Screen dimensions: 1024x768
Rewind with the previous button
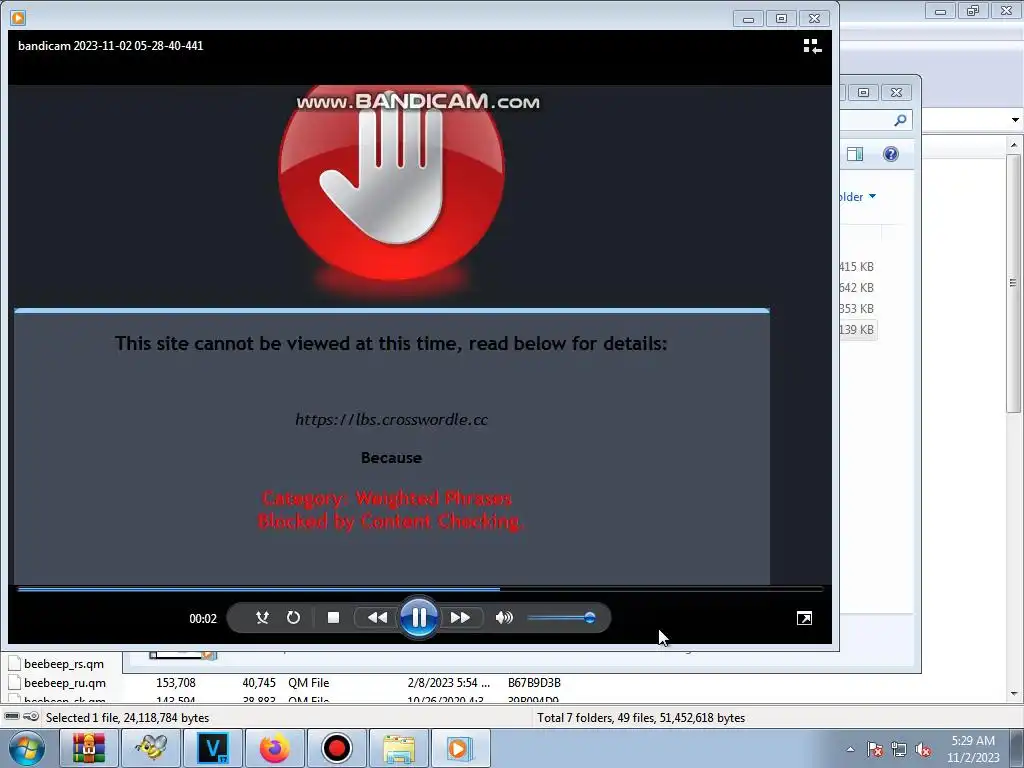pos(377,617)
